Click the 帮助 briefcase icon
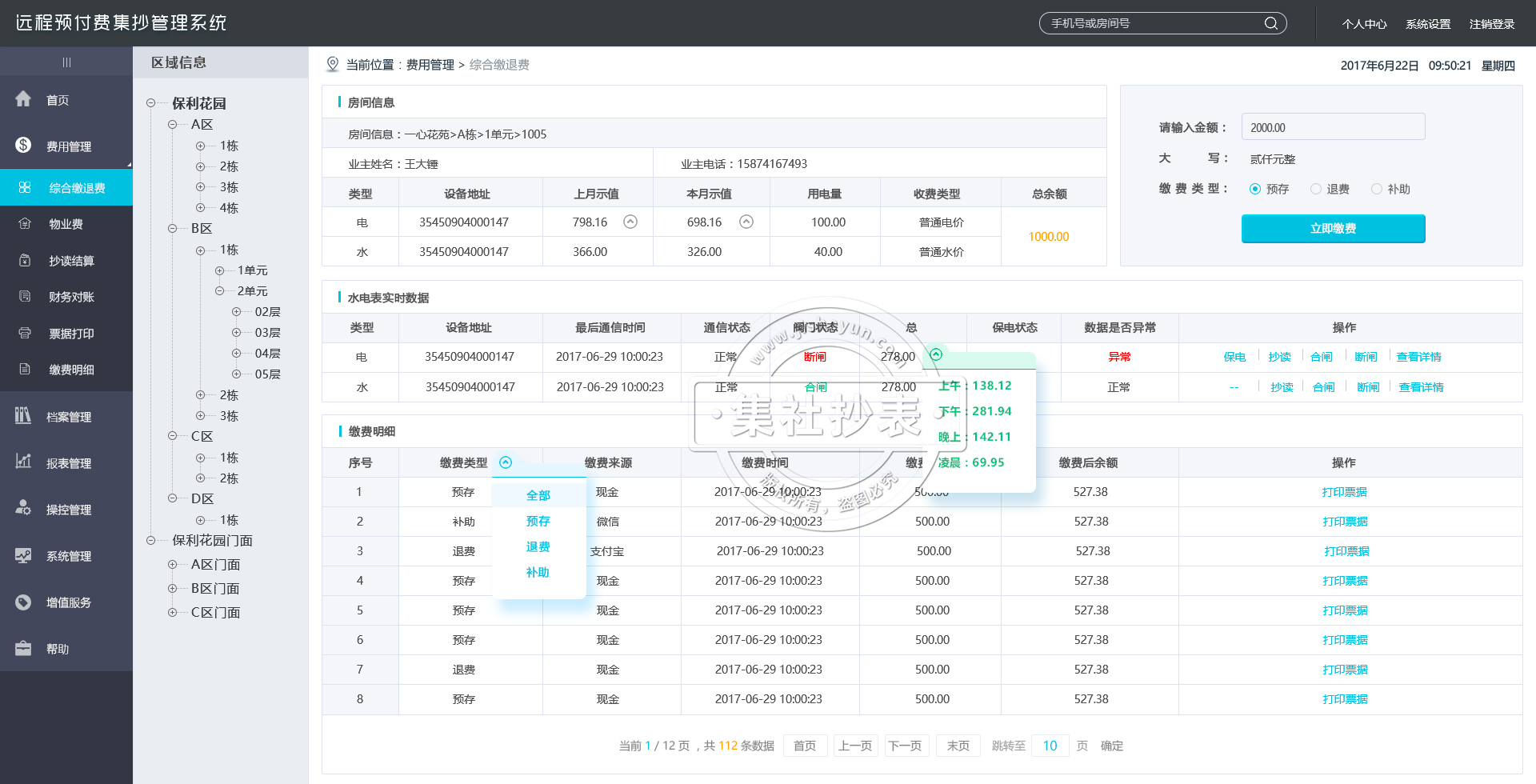1536x784 pixels. coord(23,648)
